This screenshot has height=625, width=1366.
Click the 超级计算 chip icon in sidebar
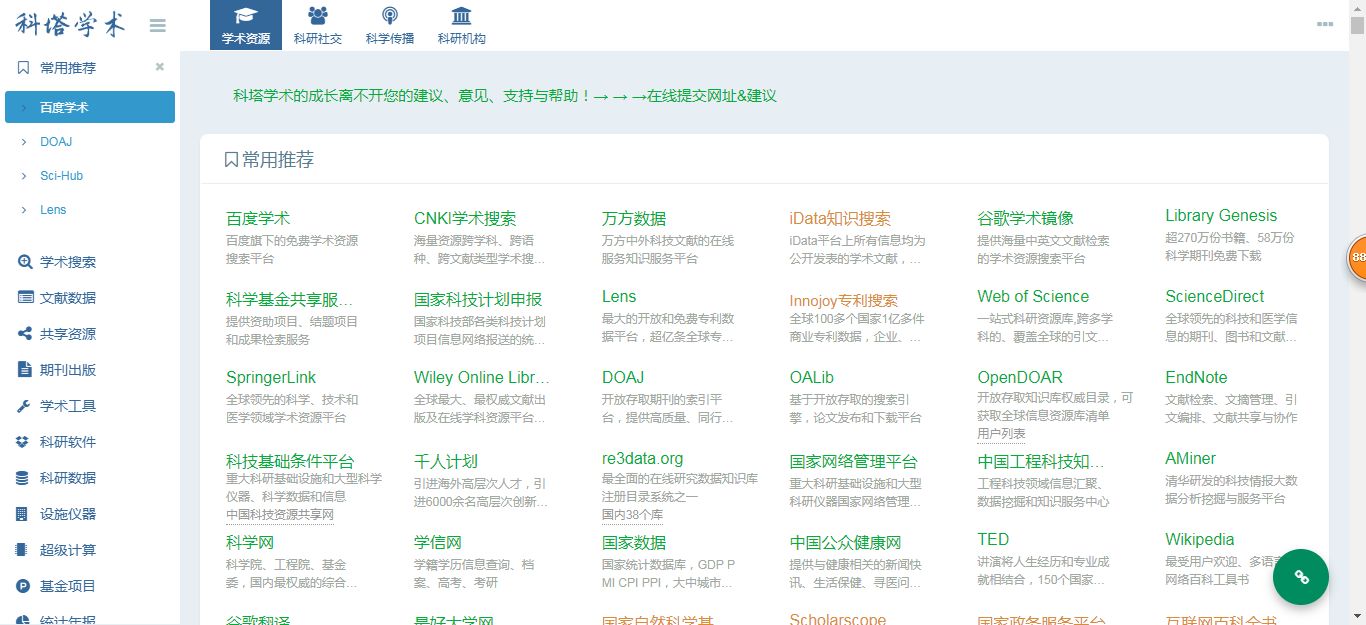pos(22,550)
